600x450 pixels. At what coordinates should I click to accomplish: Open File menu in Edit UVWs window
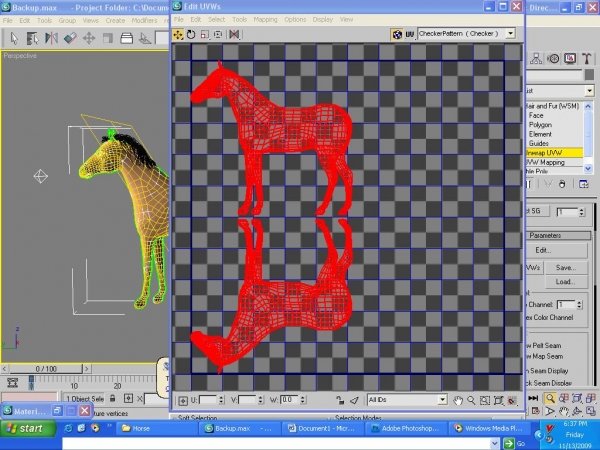click(x=179, y=20)
